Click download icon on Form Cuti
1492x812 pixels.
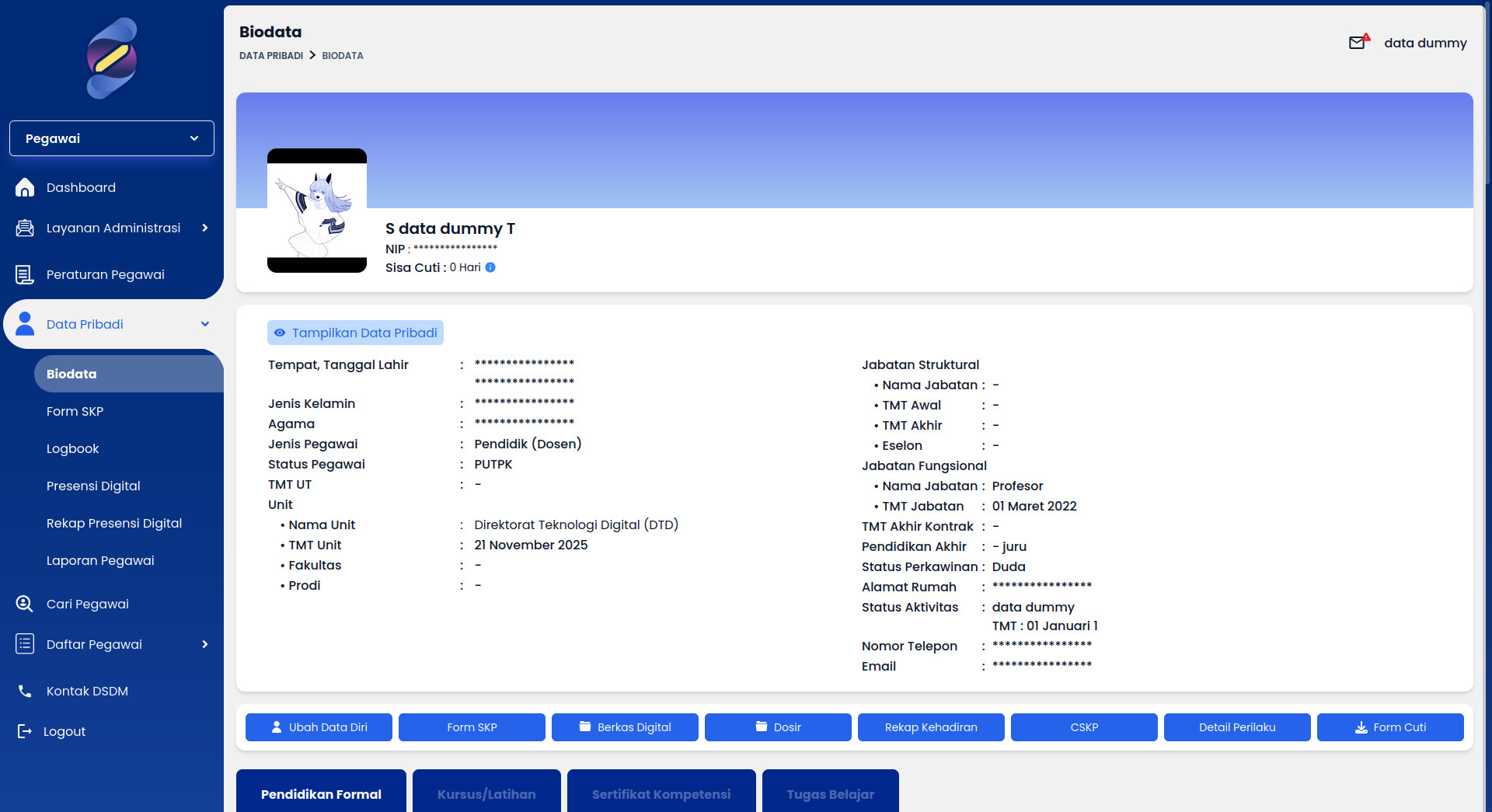tap(1361, 727)
